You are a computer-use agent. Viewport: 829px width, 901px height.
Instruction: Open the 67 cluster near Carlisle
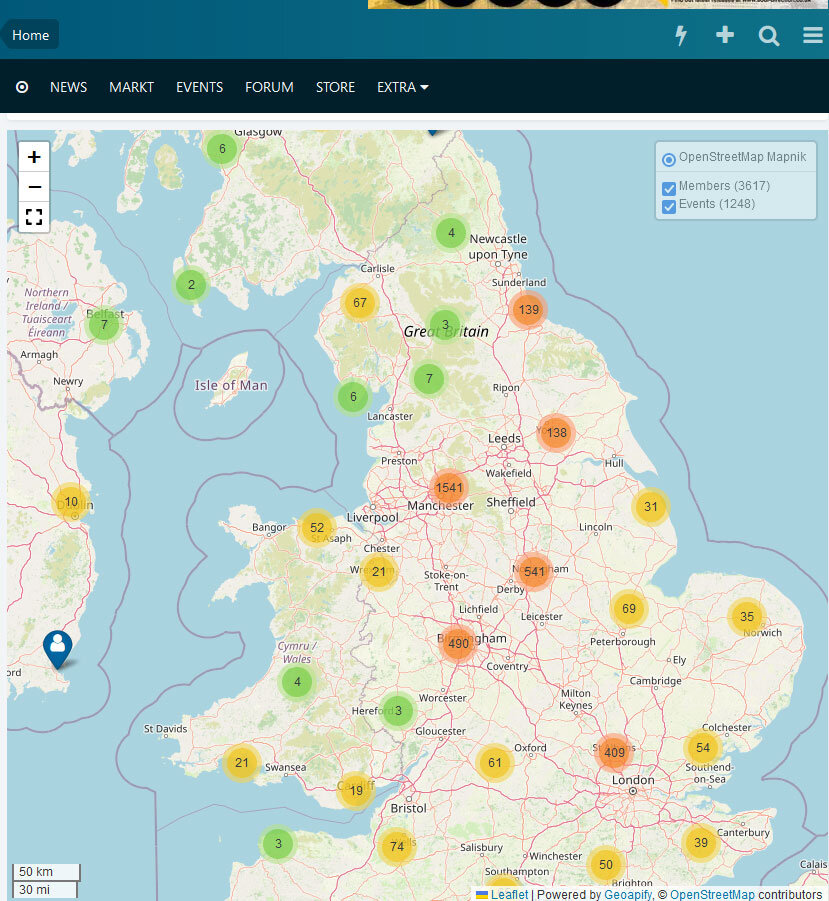coord(360,303)
